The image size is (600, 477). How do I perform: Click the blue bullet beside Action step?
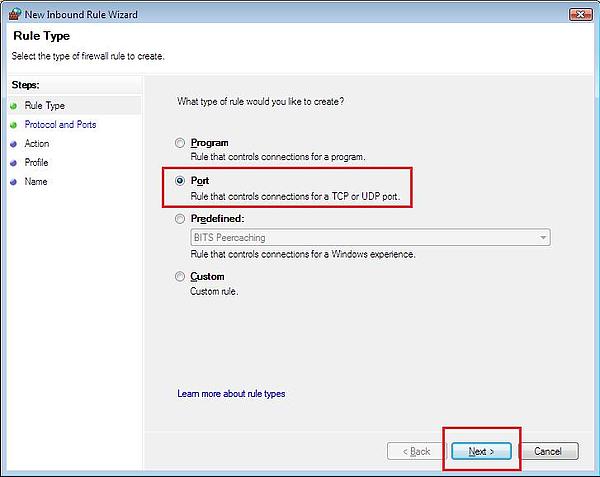tap(12, 144)
